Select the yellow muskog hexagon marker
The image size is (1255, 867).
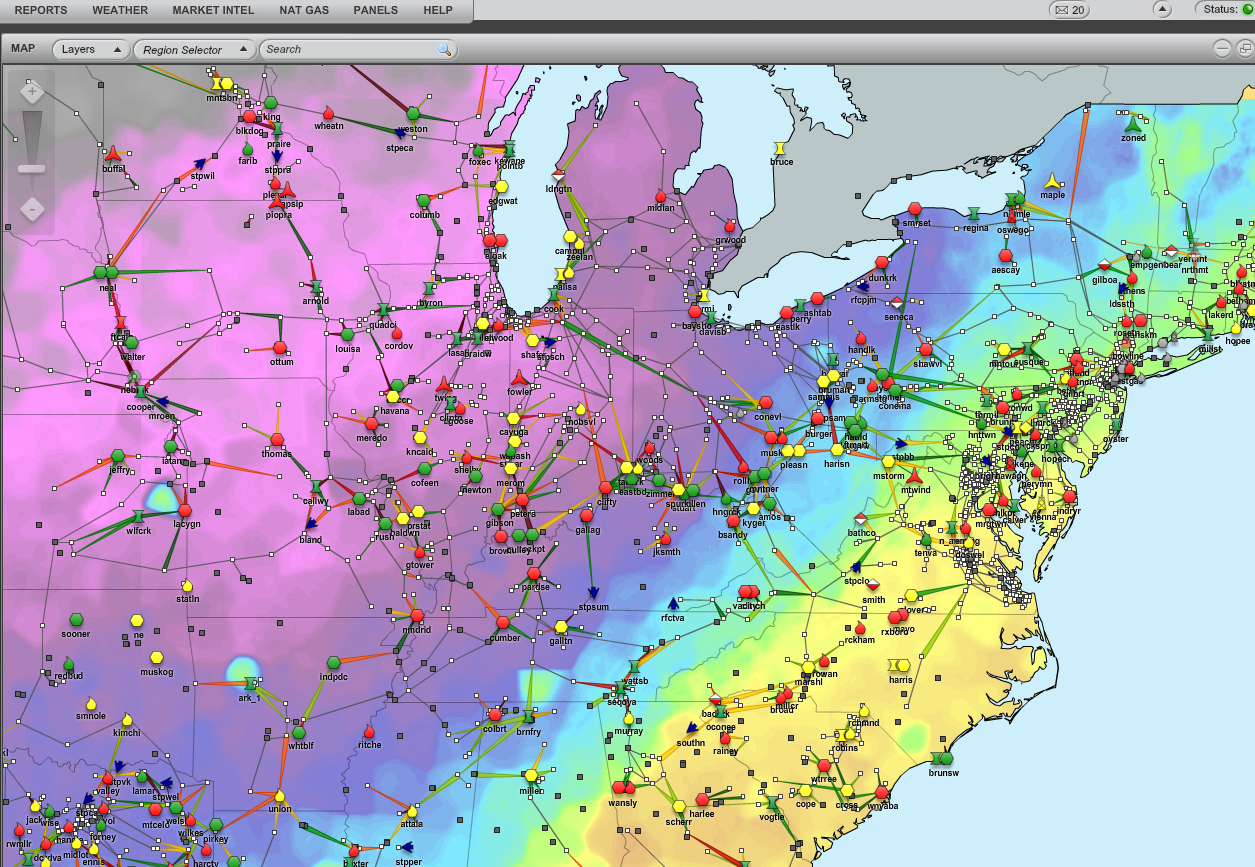tap(156, 658)
